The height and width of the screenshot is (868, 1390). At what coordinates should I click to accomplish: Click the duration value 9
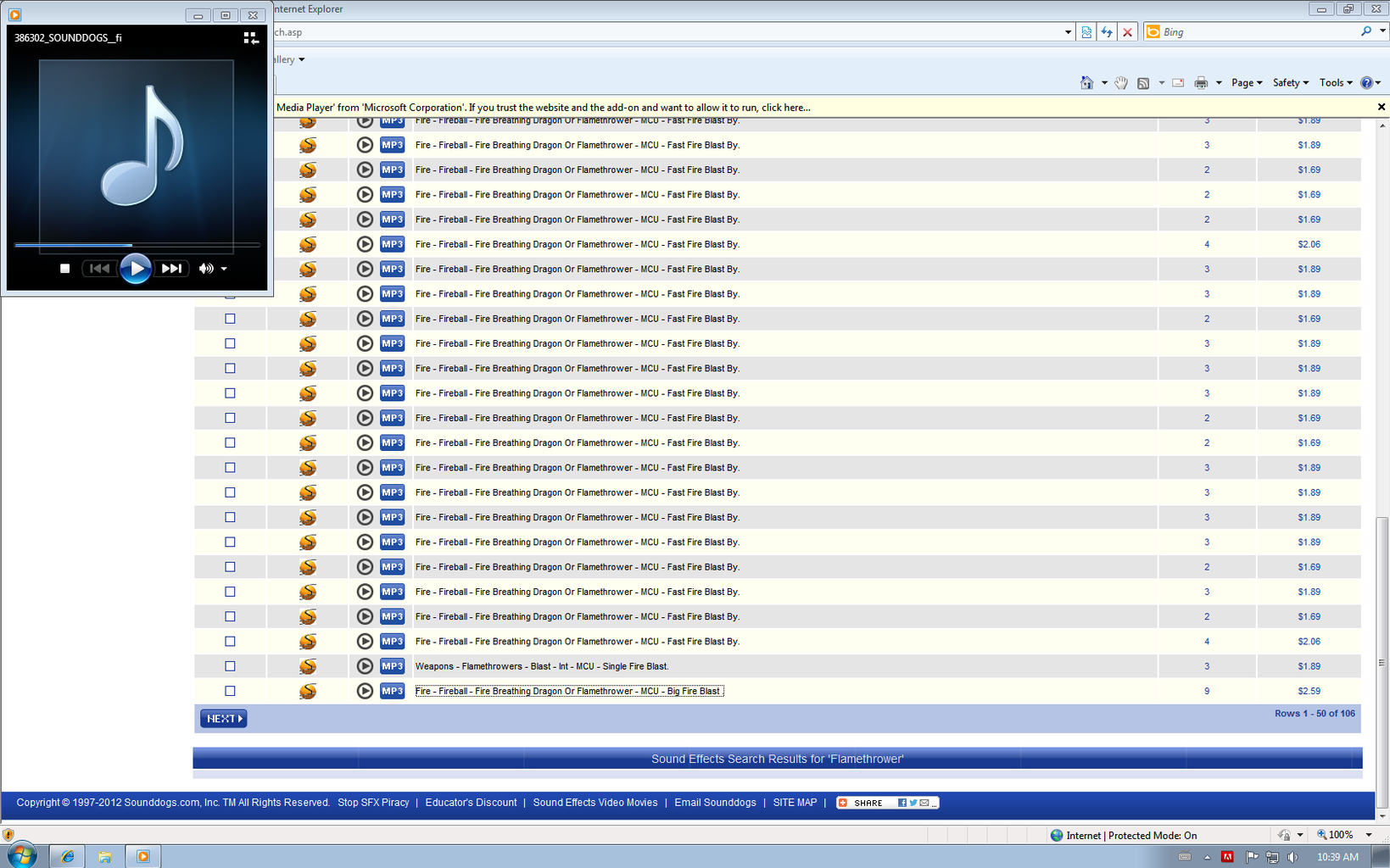1207,691
